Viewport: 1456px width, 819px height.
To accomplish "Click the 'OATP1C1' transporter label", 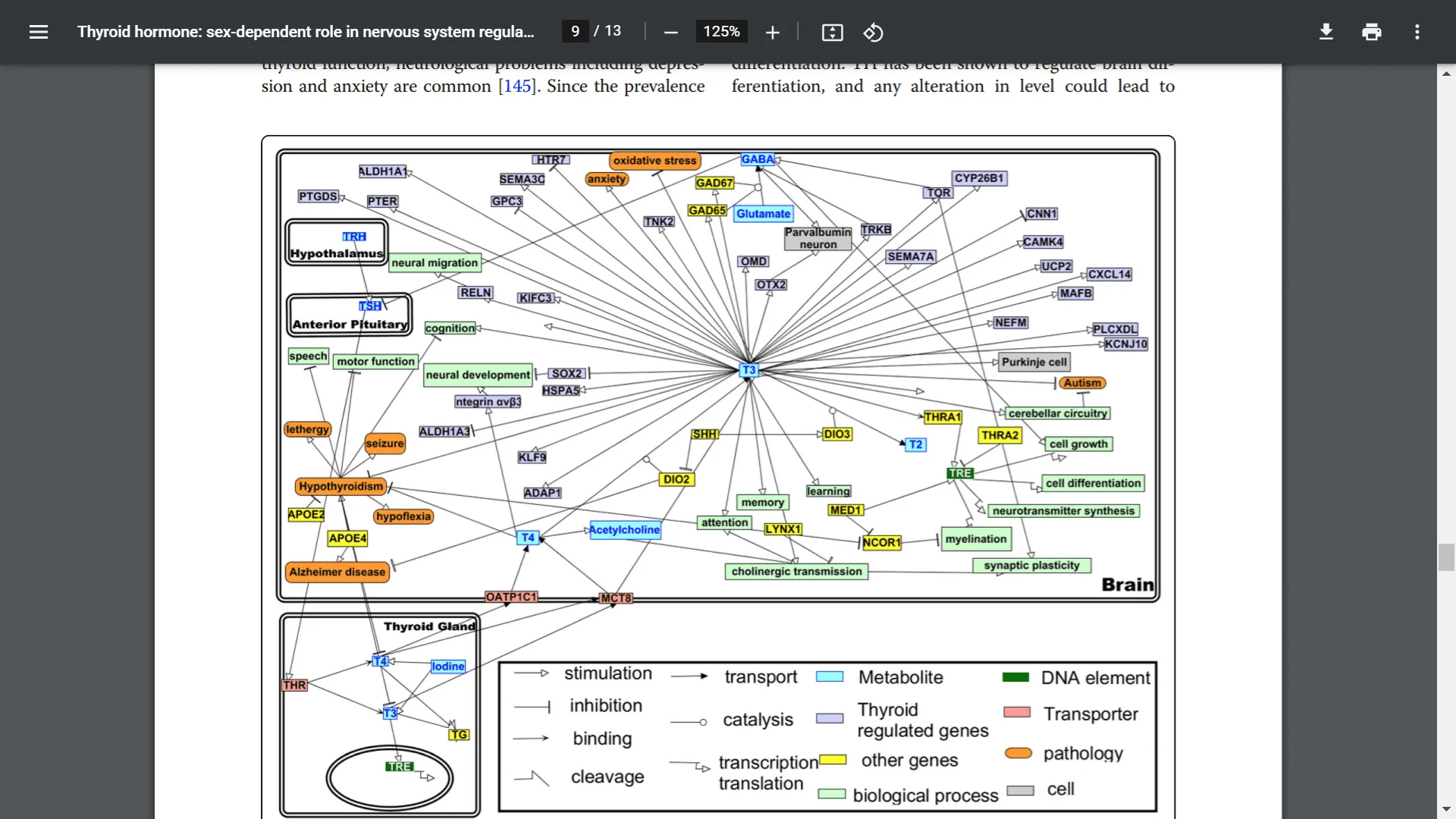I will tap(511, 597).
